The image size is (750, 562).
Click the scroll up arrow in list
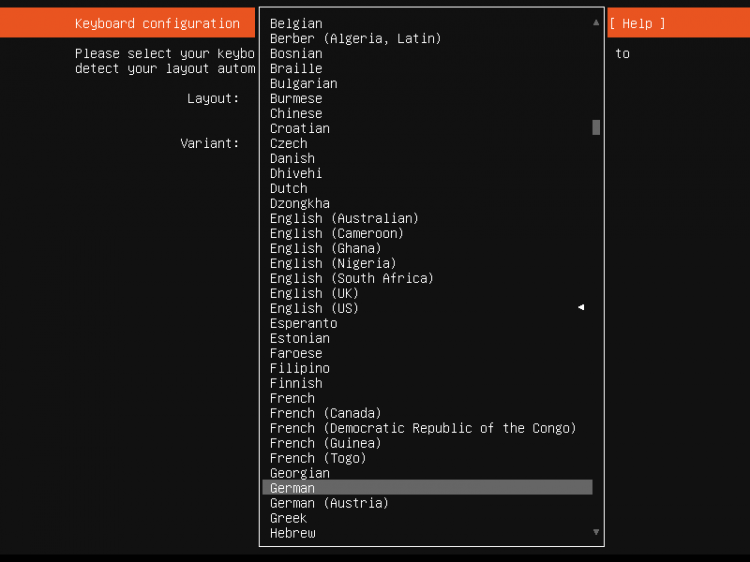pyautogui.click(x=596, y=22)
